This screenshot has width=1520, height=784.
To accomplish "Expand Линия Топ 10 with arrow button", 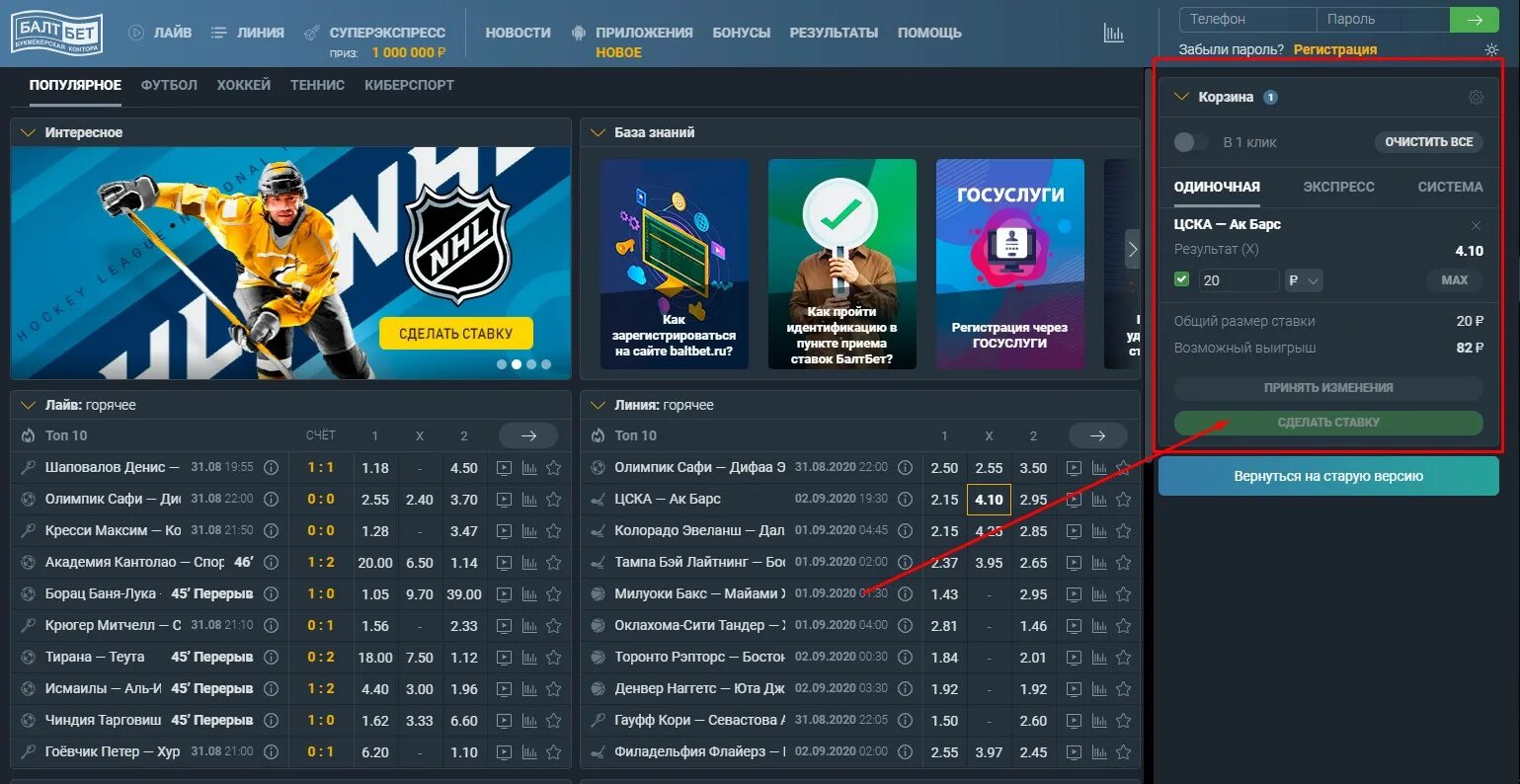I will [x=1097, y=435].
